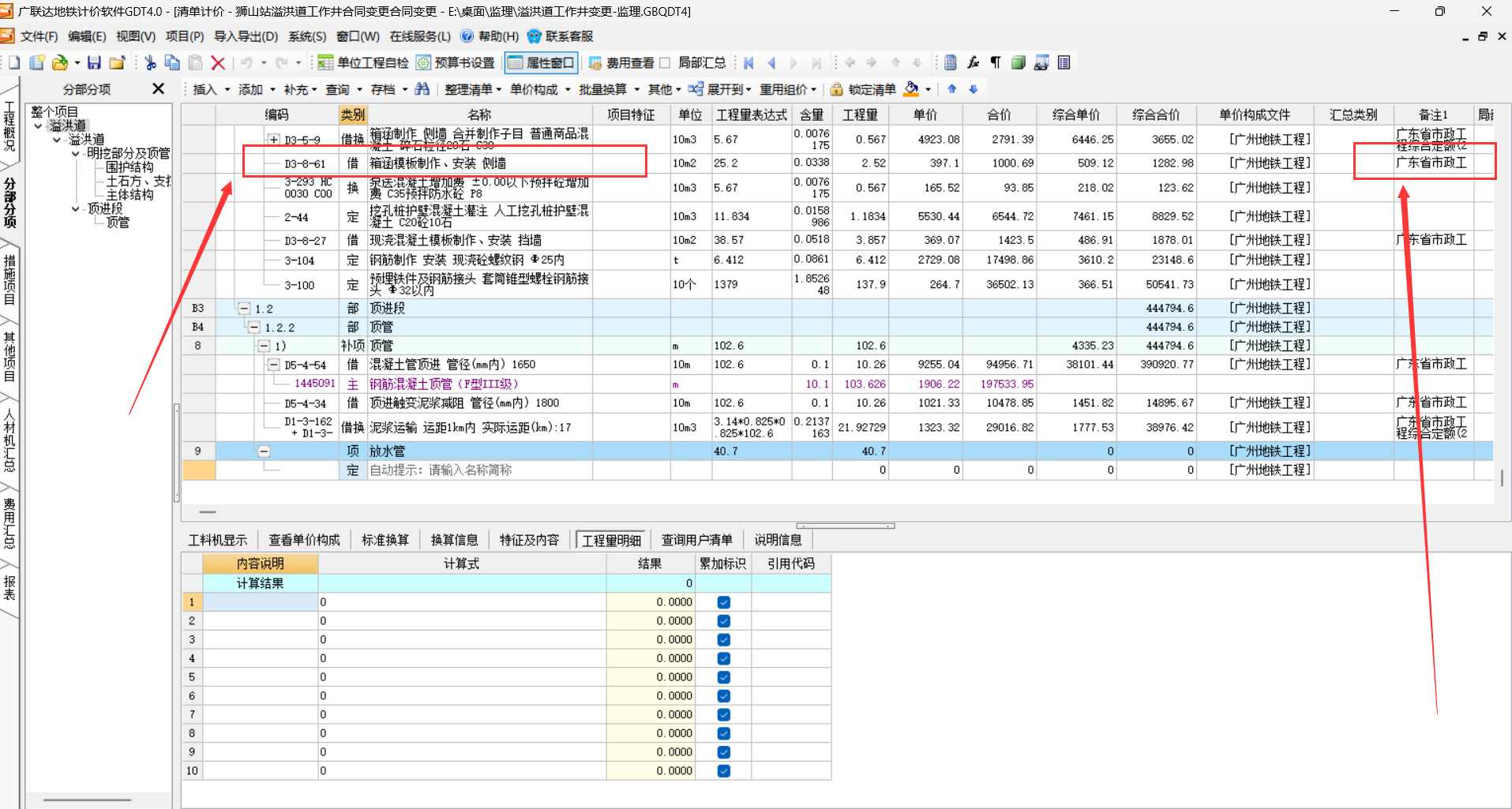Image resolution: width=1512 pixels, height=809 pixels.
Task: Select 围护结构 in the project tree
Action: pyautogui.click(x=129, y=167)
